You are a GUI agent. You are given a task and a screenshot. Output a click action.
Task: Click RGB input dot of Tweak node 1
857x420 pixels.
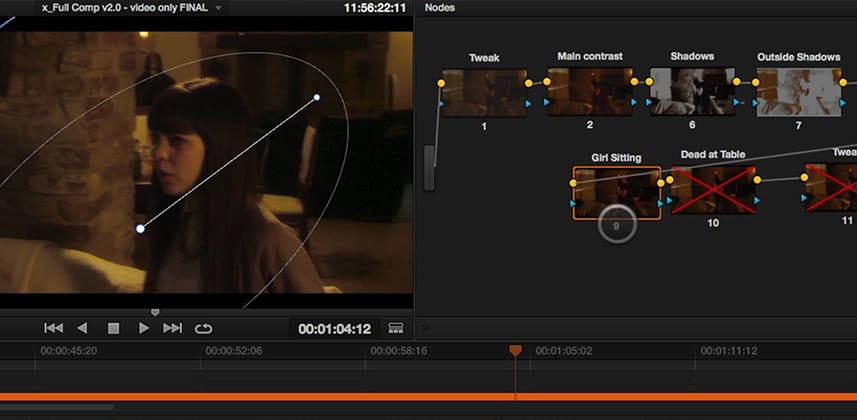pyautogui.click(x=441, y=83)
